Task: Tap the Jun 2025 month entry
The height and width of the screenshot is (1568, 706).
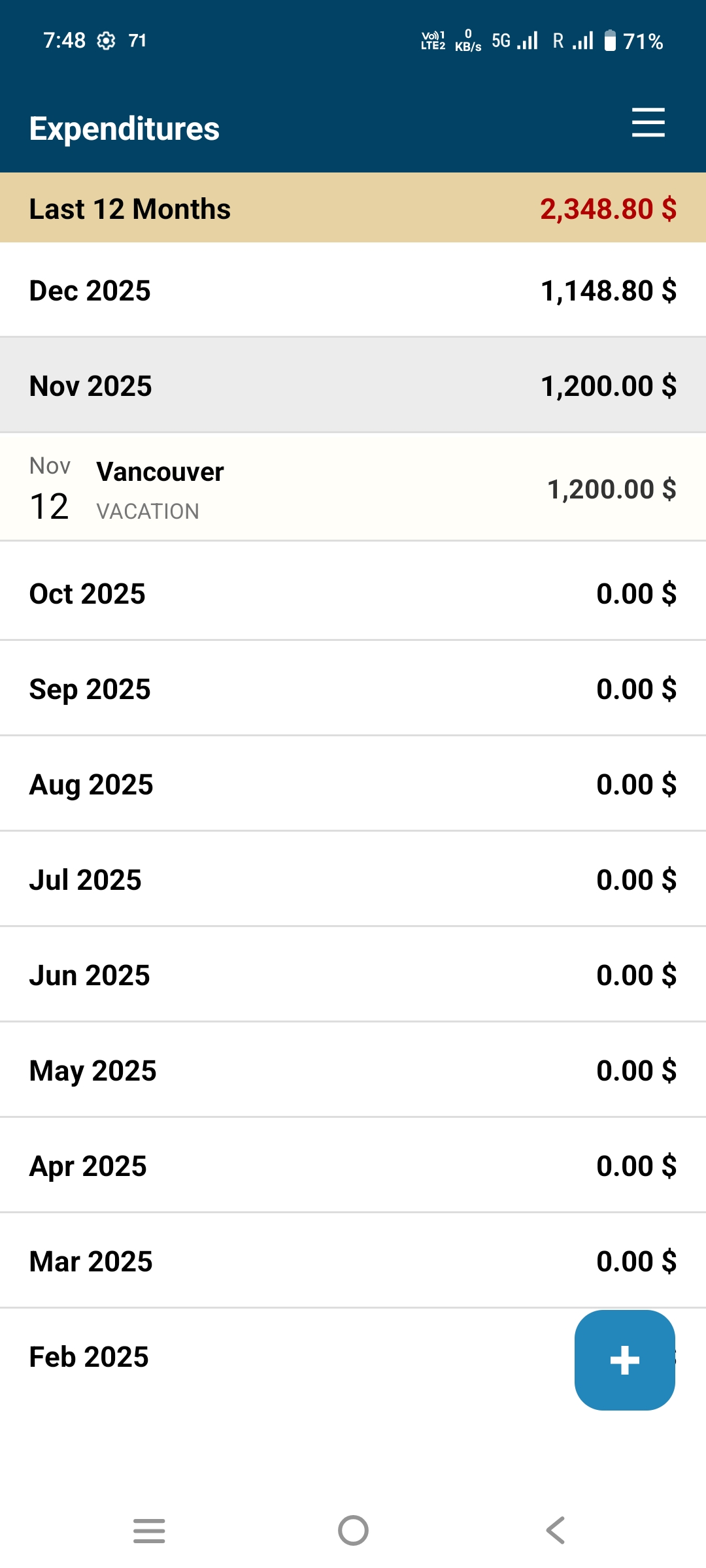Action: 353,975
